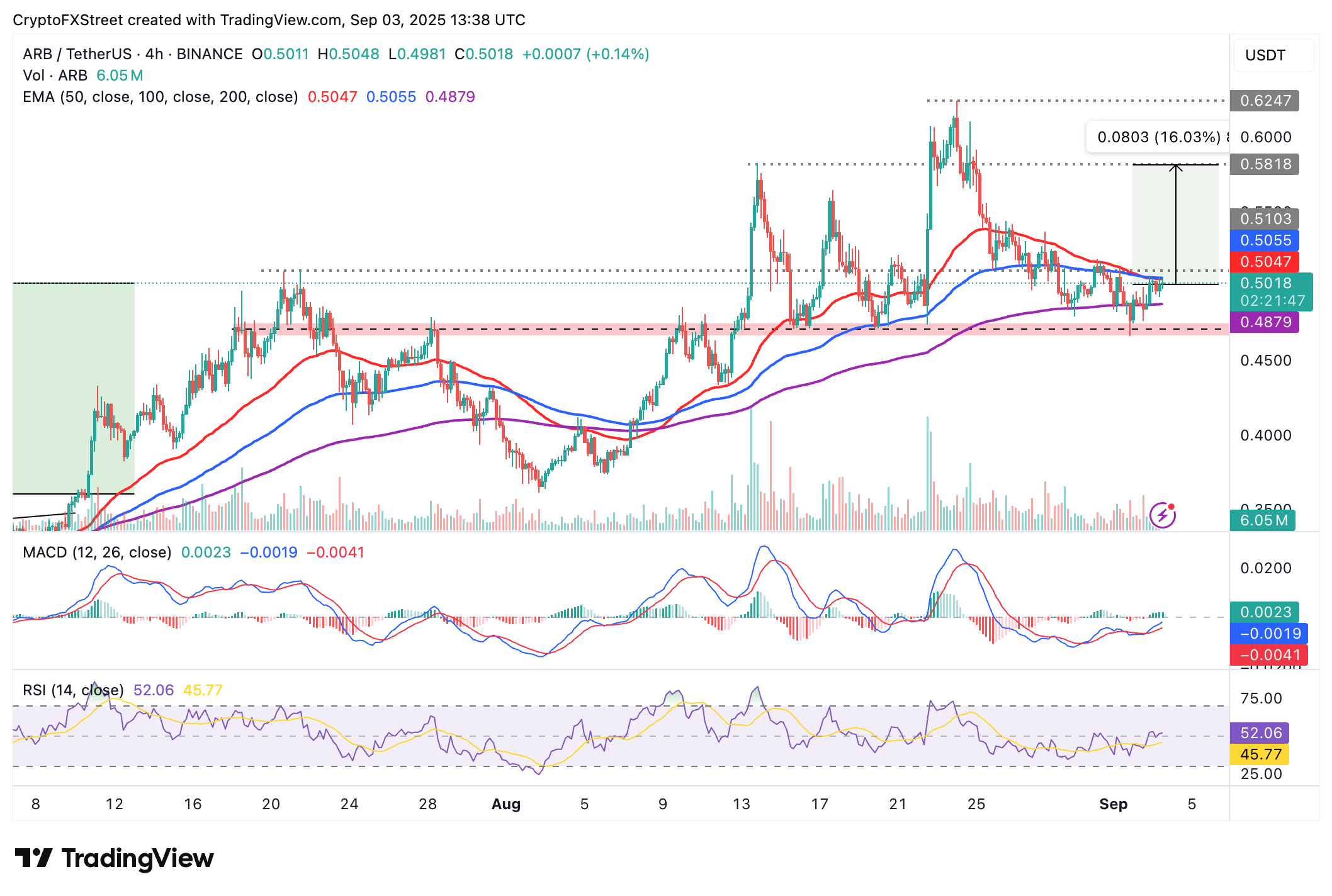Screen dimensions: 1332x896
Task: Click the 6.05 M volume axis label
Action: pyautogui.click(x=1262, y=520)
